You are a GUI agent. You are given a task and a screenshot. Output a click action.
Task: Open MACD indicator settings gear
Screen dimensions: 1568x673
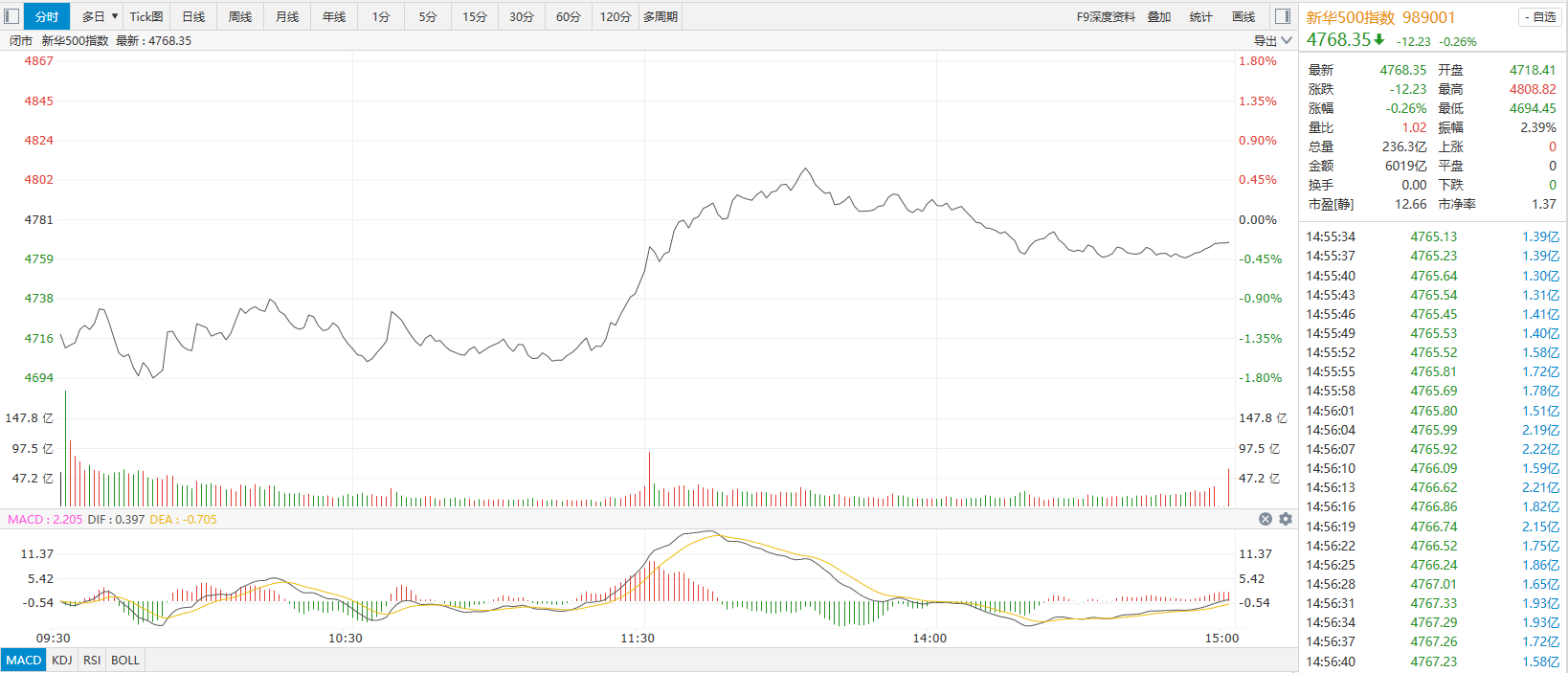(1286, 519)
